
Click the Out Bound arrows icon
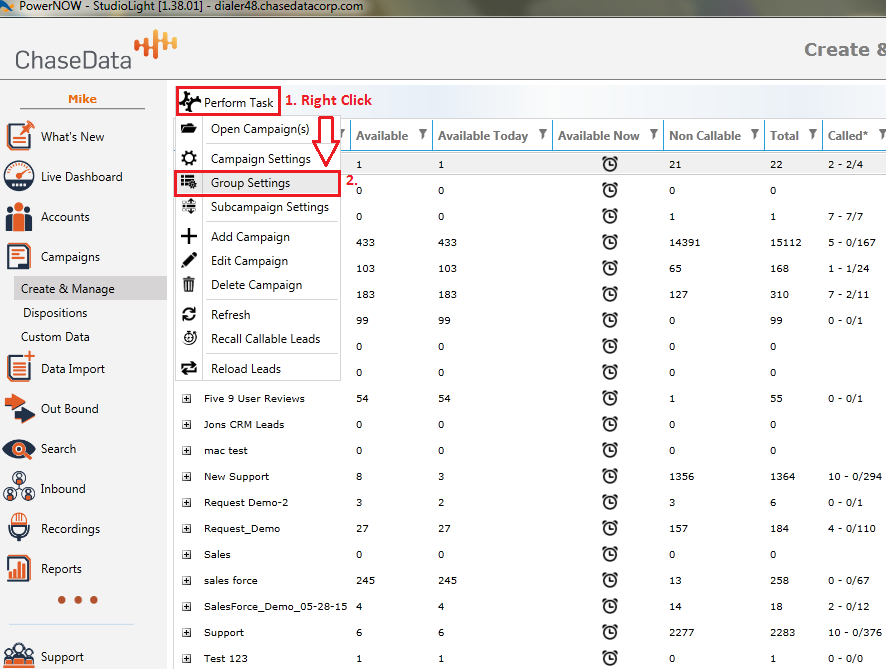click(x=20, y=409)
